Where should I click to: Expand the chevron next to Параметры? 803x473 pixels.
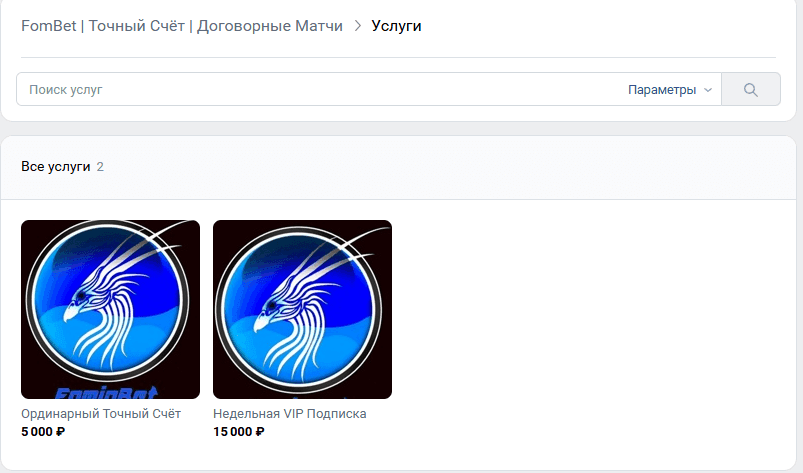[x=708, y=90]
